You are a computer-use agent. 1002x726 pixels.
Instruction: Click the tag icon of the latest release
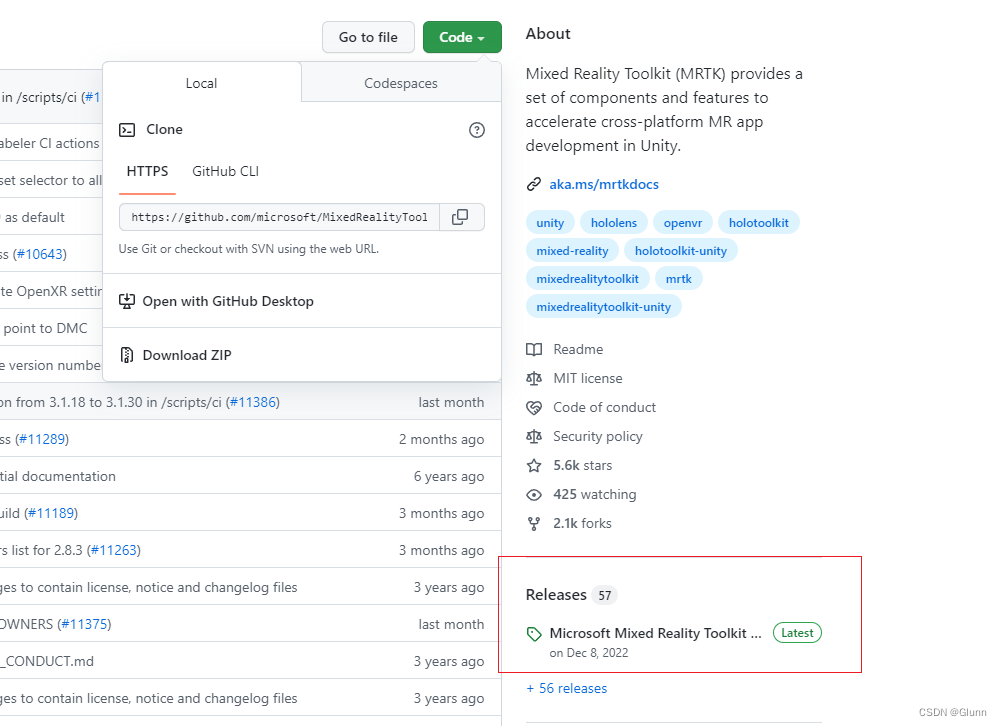[x=534, y=634]
